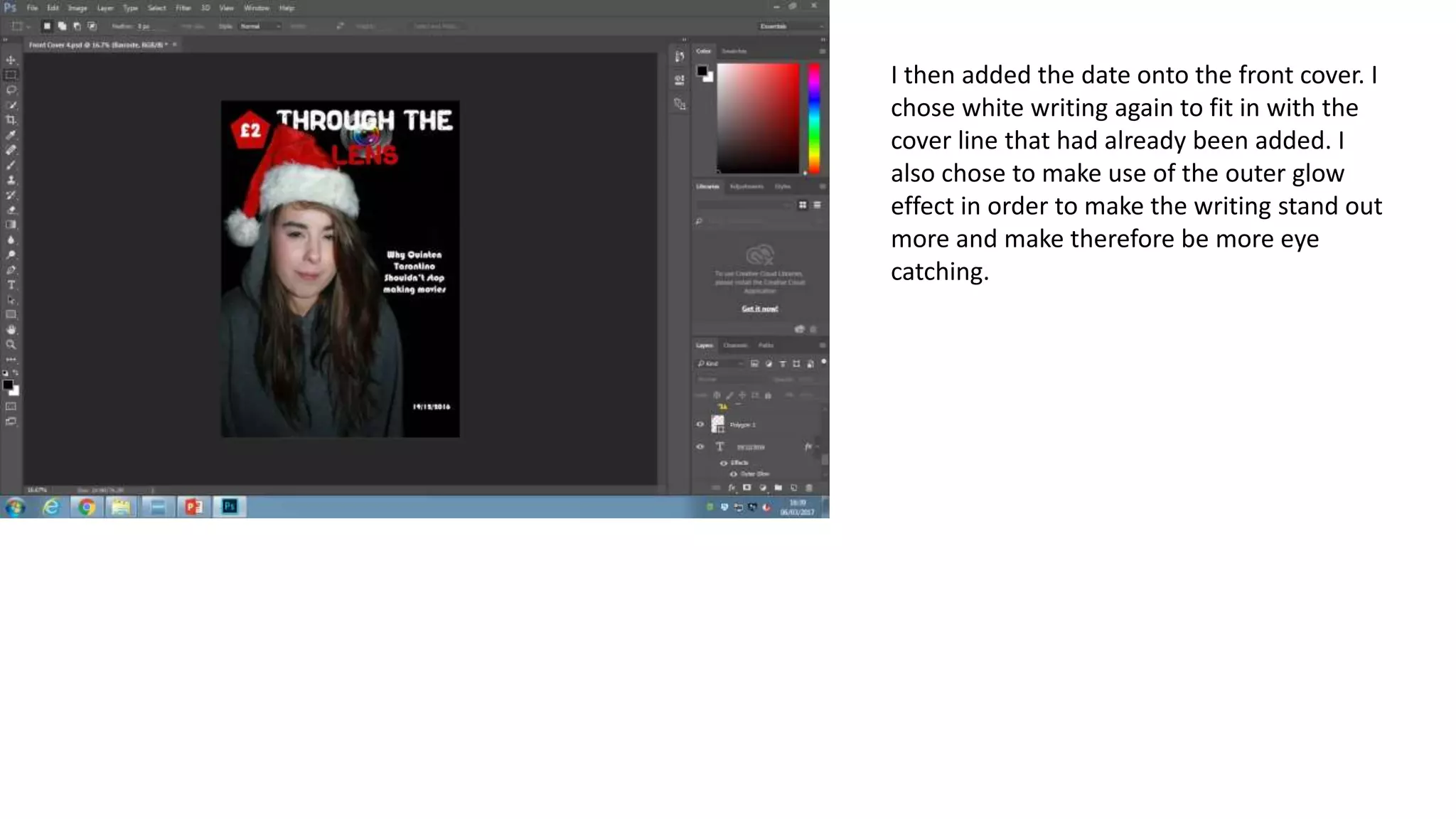Open the Layer menu
The image size is (1456, 819).
[x=105, y=8]
